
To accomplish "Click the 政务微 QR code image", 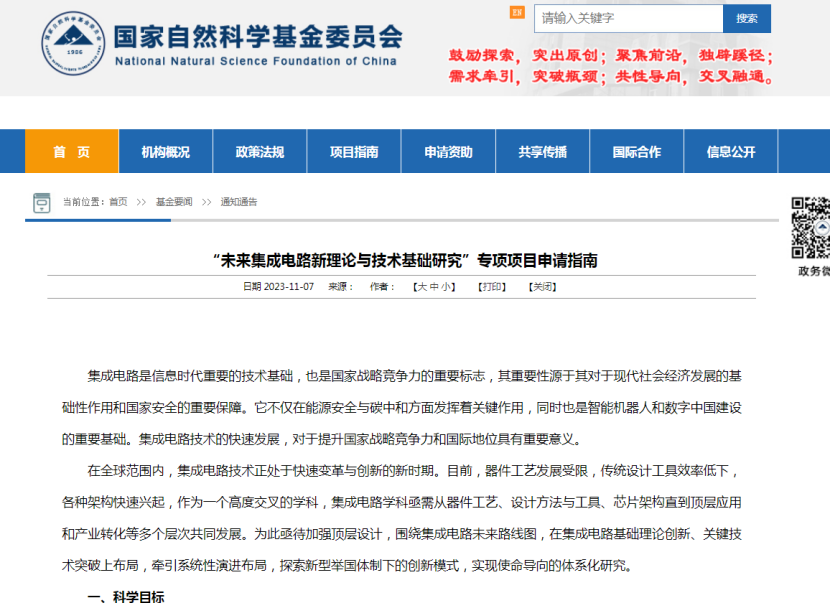I will 811,227.
